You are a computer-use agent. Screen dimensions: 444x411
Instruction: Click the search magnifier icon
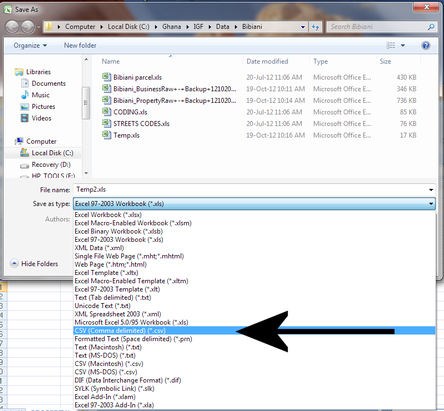(x=431, y=27)
